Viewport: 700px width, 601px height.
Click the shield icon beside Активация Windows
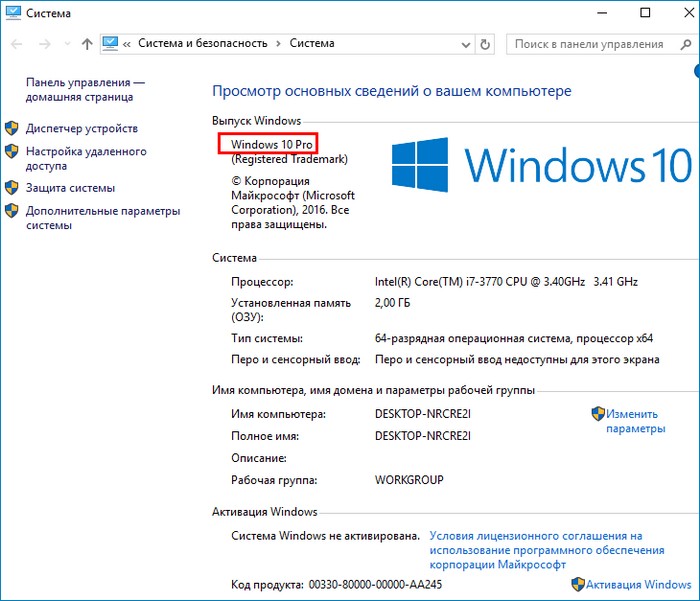[578, 584]
